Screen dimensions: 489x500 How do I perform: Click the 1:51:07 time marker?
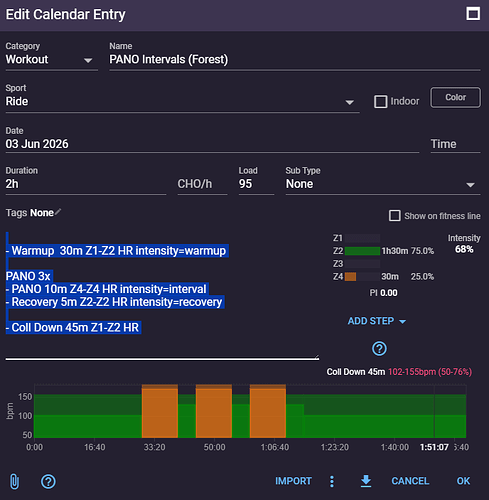click(434, 447)
